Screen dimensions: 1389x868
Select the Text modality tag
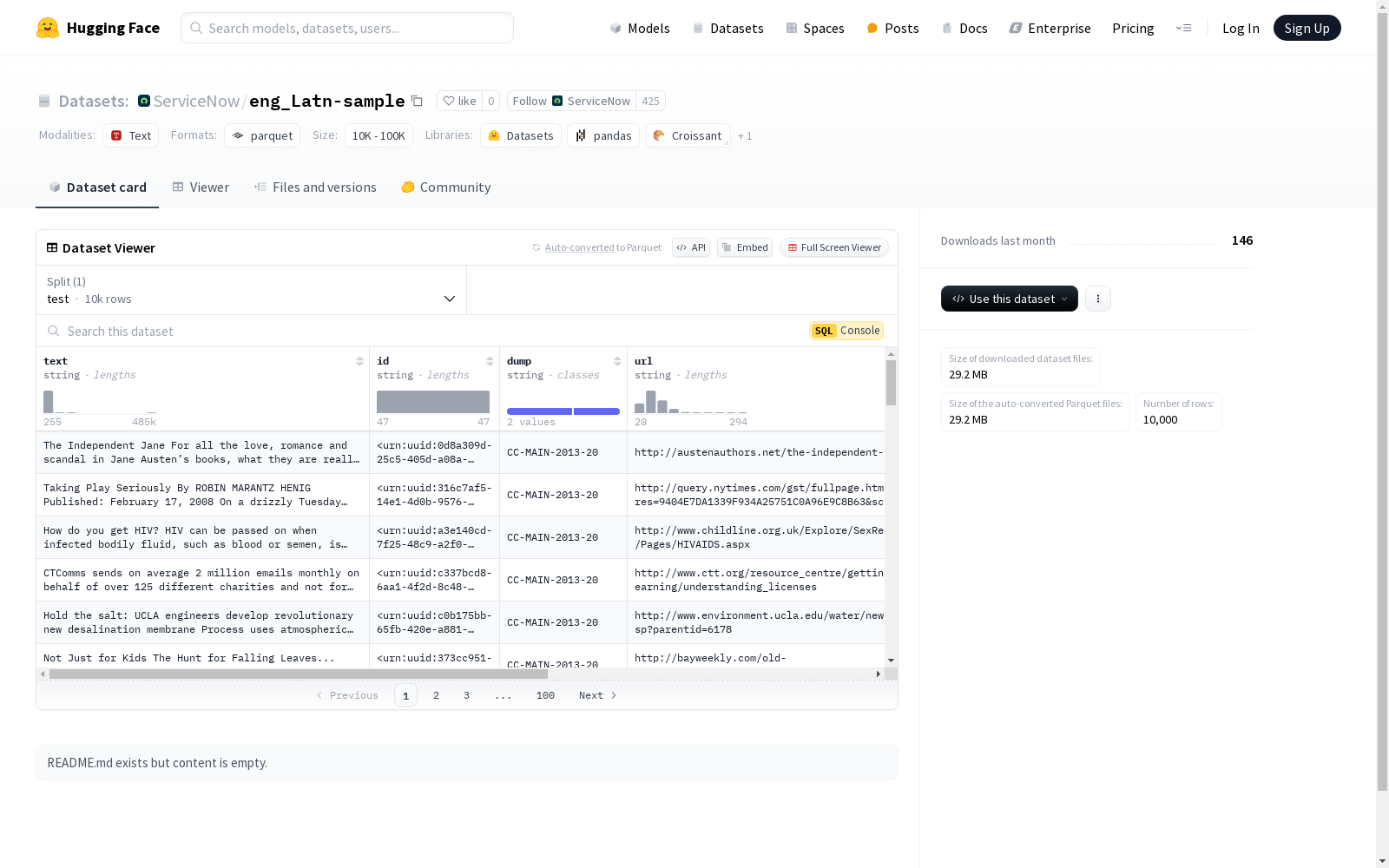click(x=131, y=135)
